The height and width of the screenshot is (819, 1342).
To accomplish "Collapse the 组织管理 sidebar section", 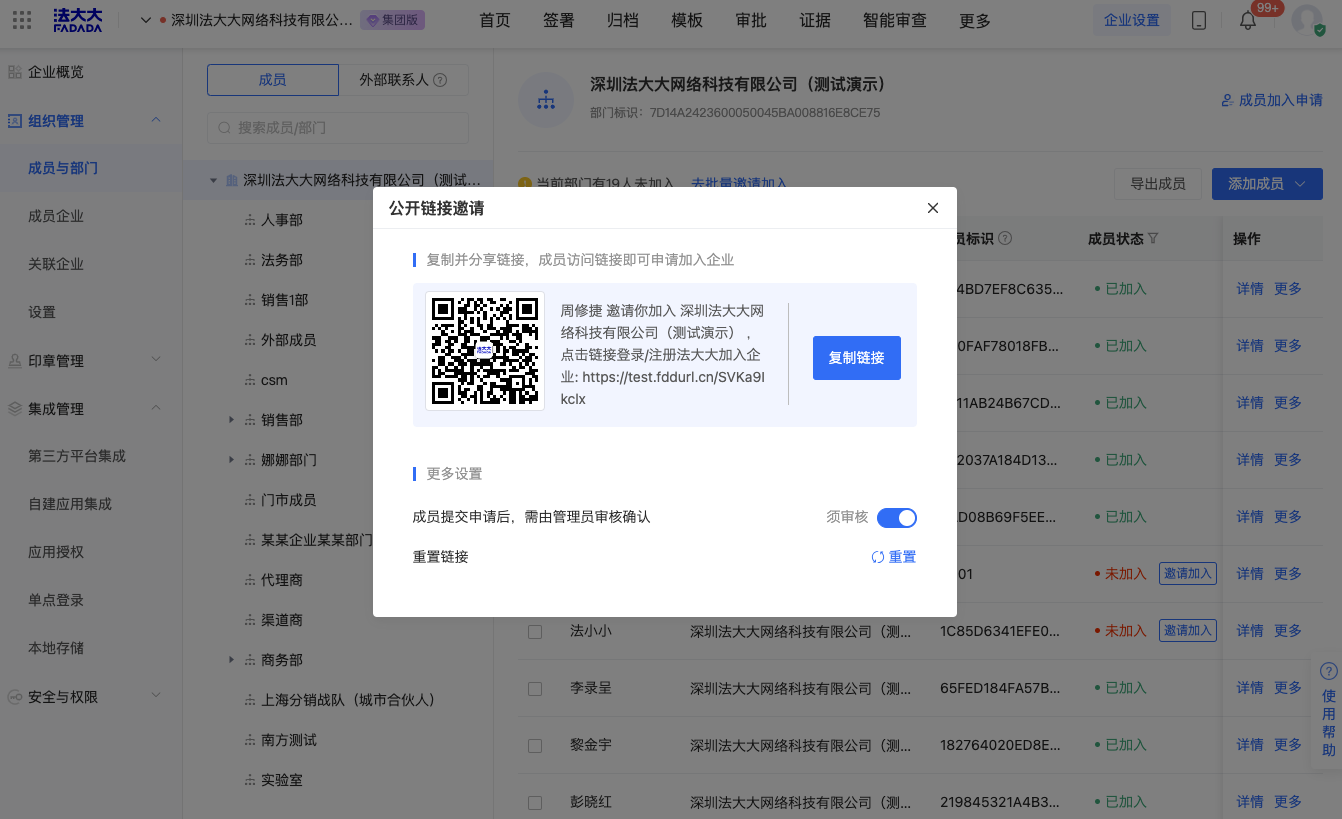I will coord(156,120).
